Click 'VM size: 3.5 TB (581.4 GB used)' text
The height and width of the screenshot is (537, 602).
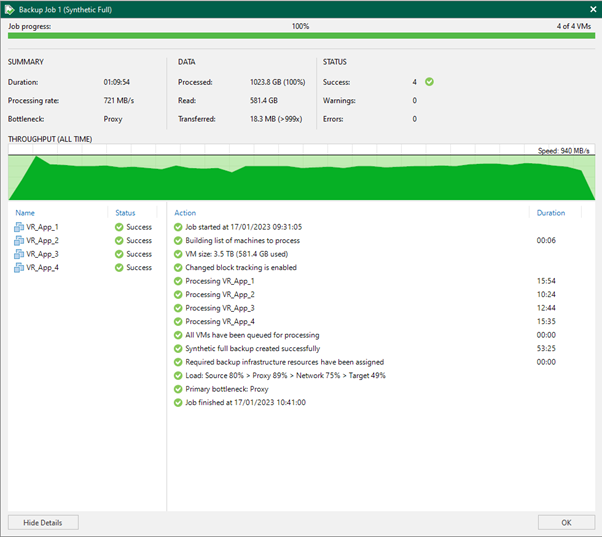[x=236, y=254]
